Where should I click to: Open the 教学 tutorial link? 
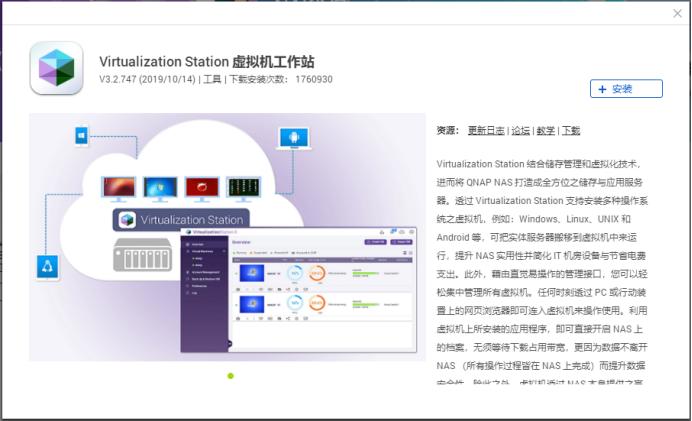[545, 131]
